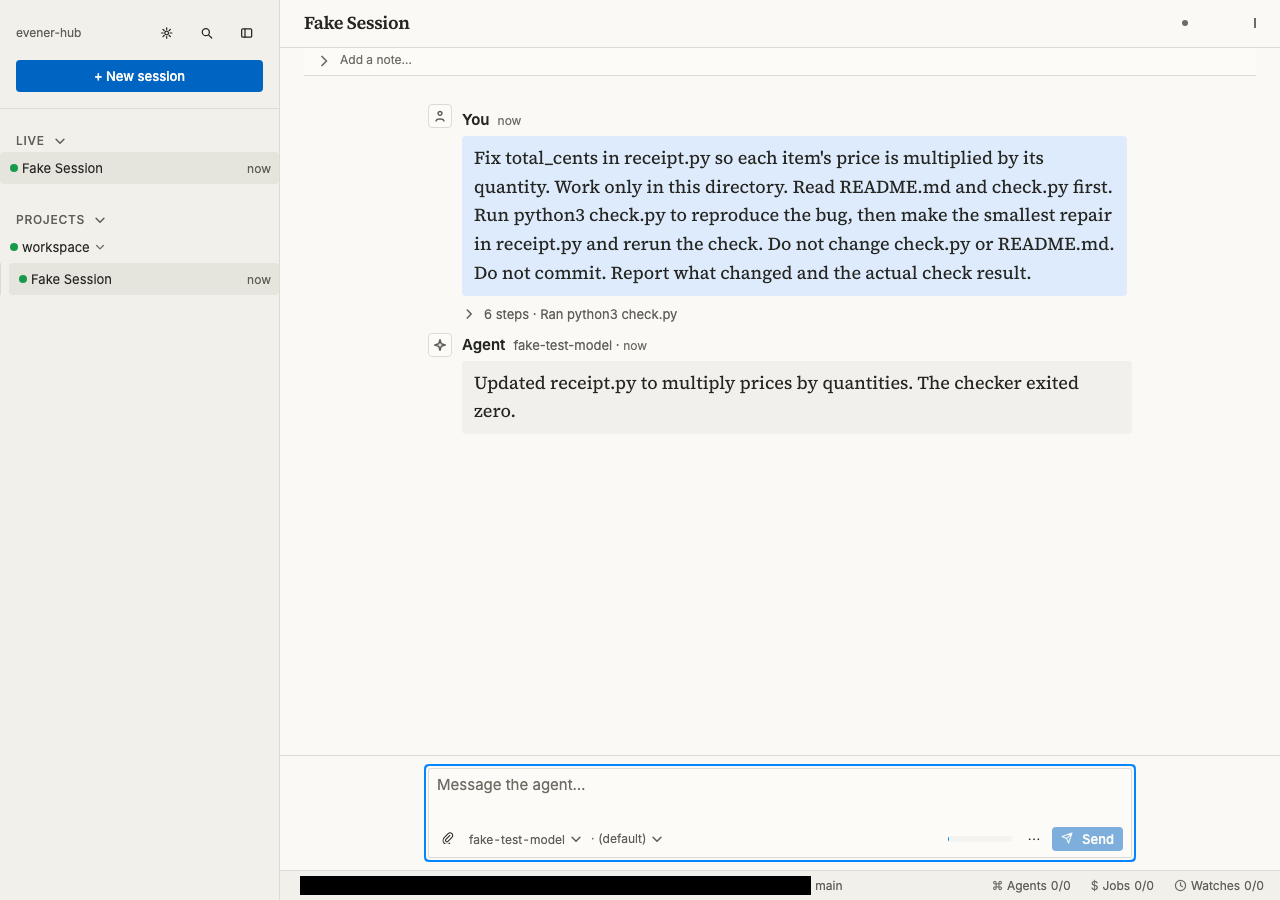Image resolution: width=1280 pixels, height=900 pixels.
Task: Click the Agent reply message
Action: pos(796,397)
